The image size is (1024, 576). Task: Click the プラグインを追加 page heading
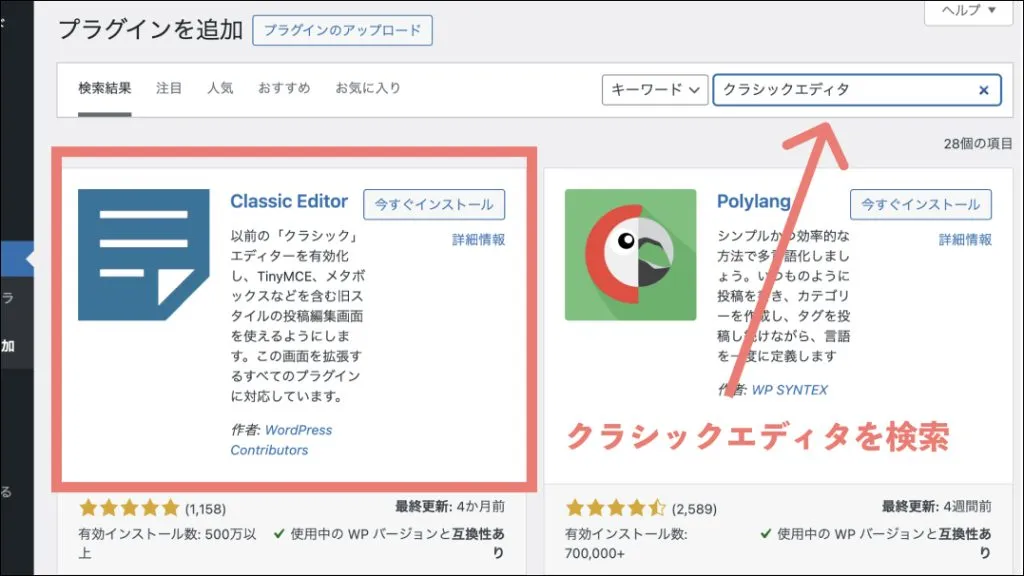click(150, 29)
